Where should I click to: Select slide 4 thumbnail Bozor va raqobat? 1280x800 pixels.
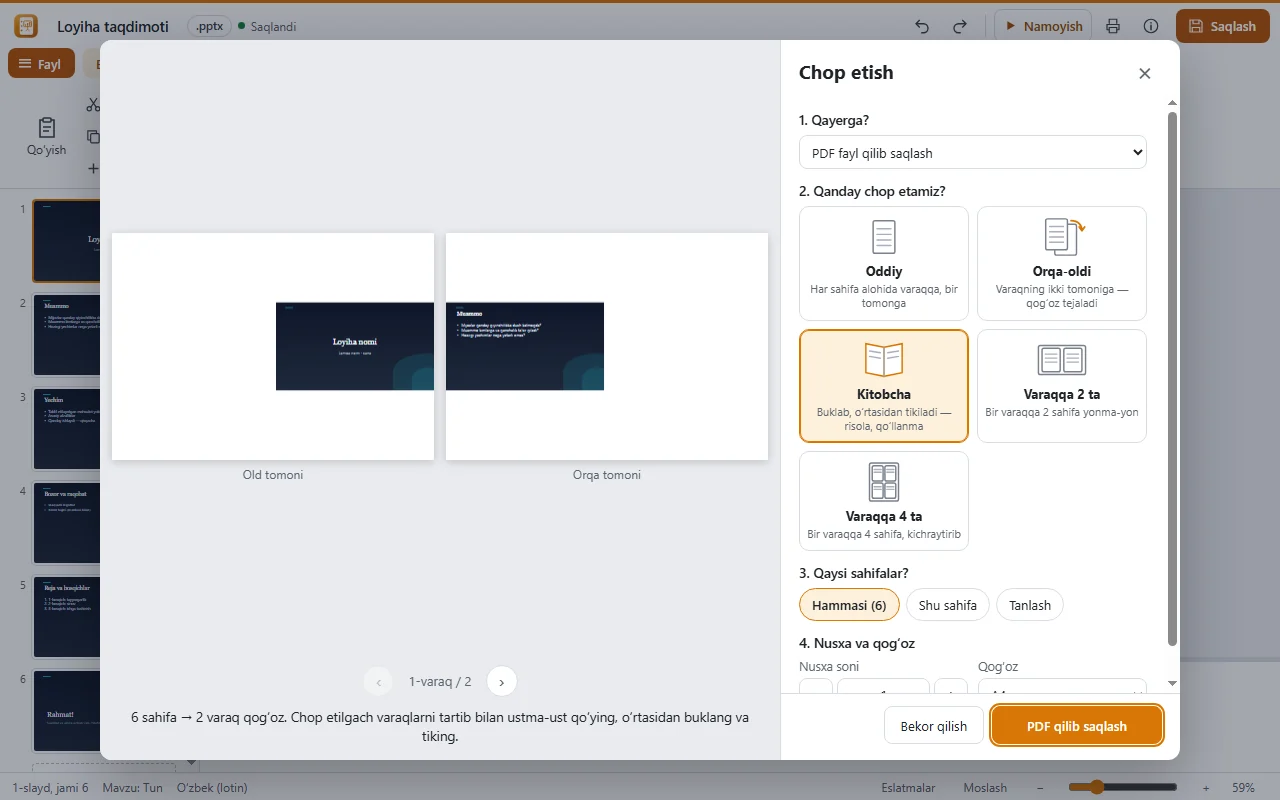pyautogui.click(x=66, y=523)
